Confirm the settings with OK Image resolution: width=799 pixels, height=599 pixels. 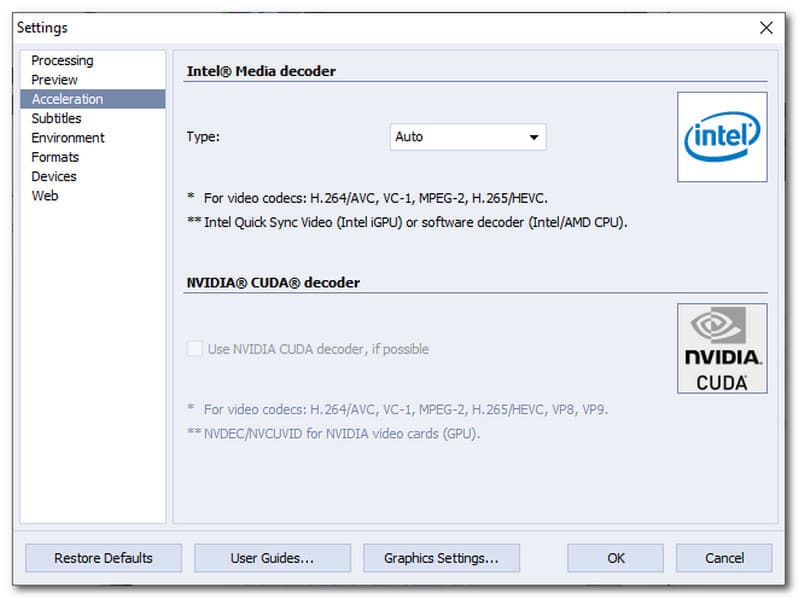tap(615, 558)
